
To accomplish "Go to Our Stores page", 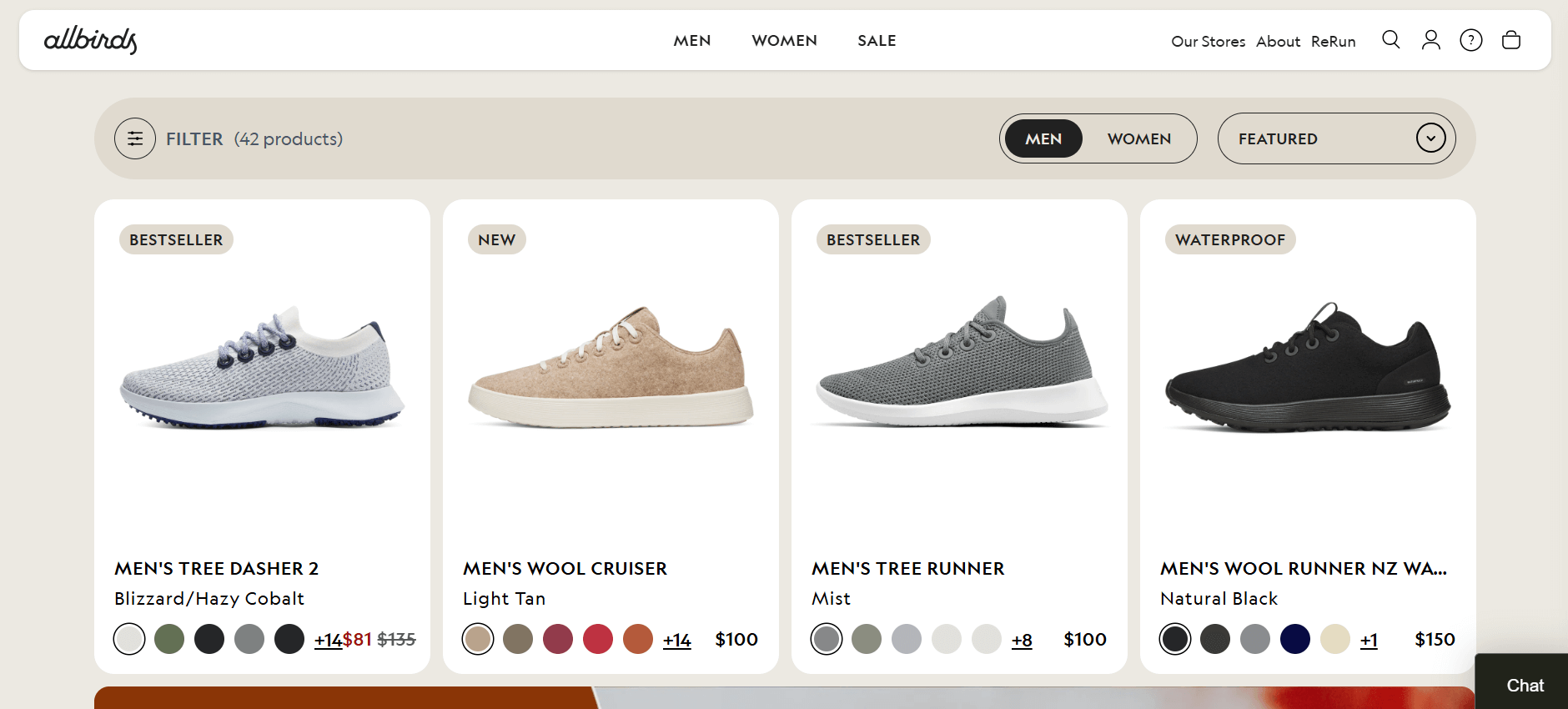I will click(x=1208, y=42).
